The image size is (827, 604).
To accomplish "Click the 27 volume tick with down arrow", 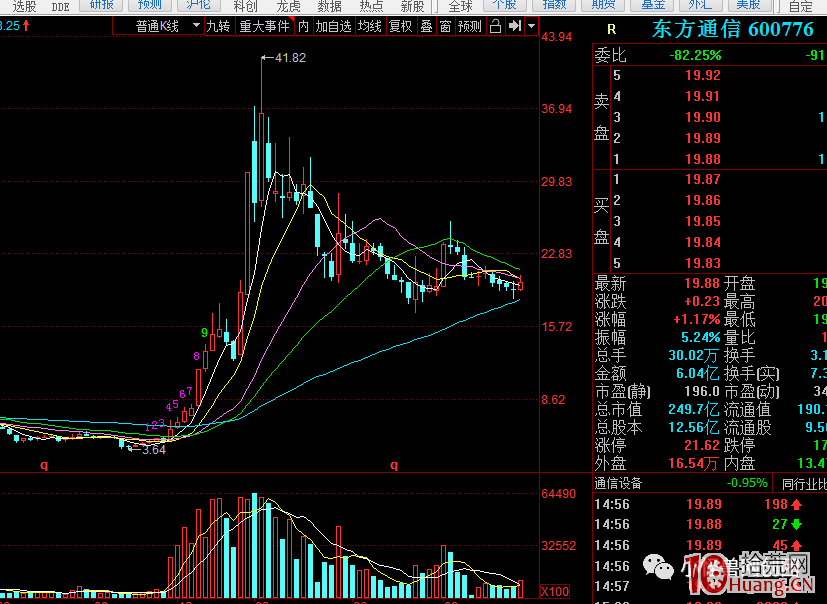I will (x=787, y=524).
